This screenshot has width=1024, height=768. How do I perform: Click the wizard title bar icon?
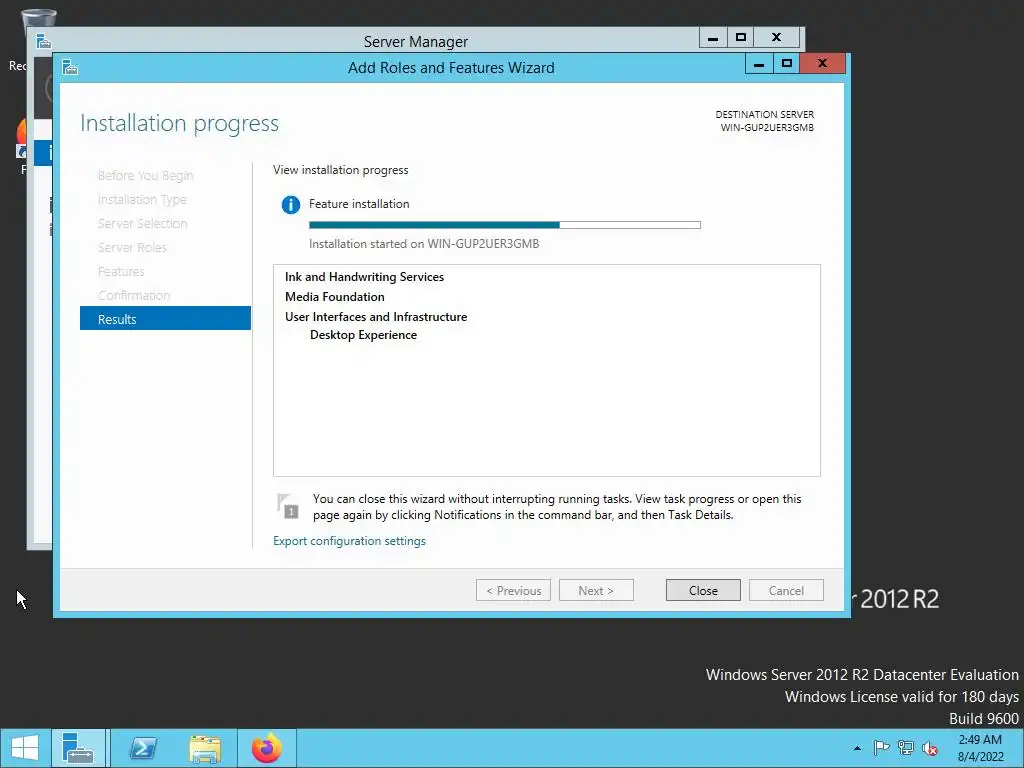pyautogui.click(x=70, y=67)
